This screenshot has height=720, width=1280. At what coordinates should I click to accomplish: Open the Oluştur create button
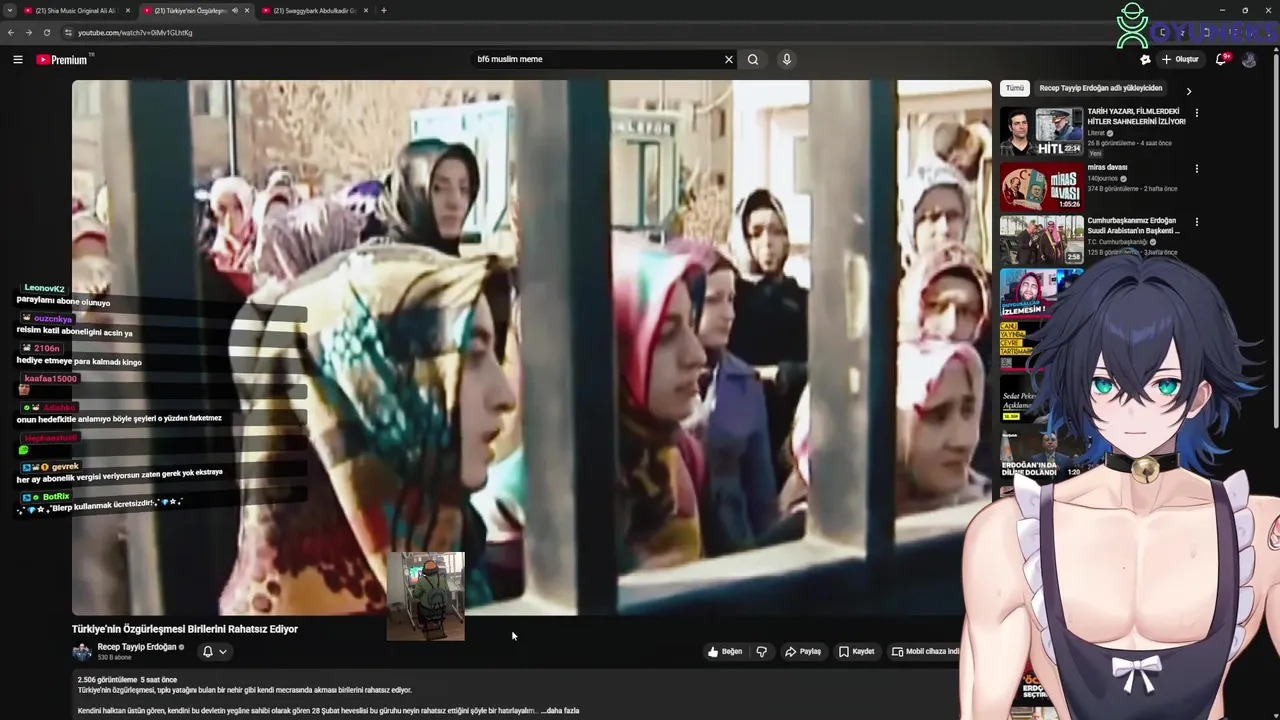point(1180,59)
